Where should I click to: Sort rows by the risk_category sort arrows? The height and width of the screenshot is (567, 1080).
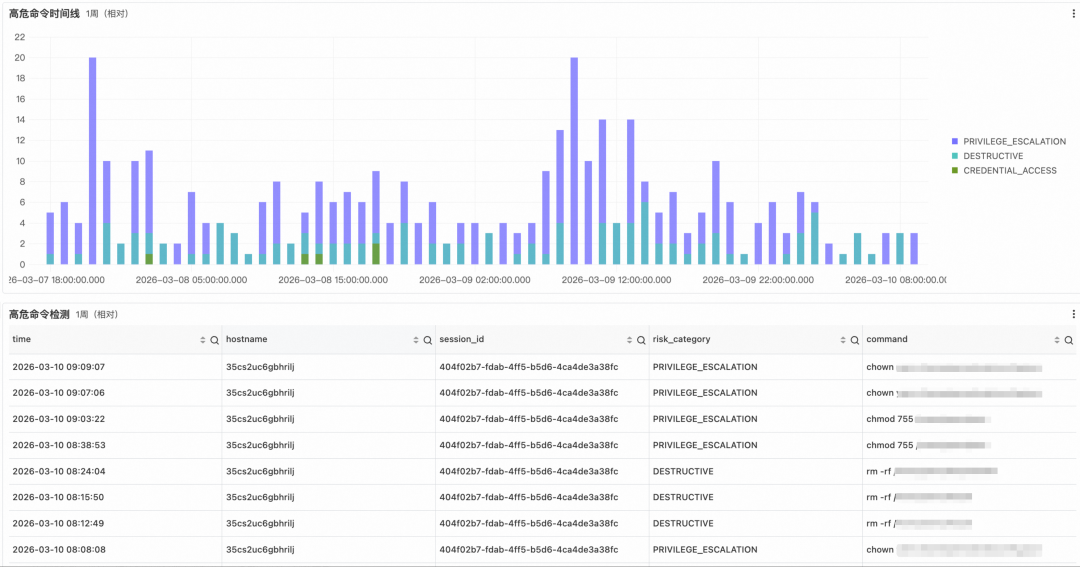point(843,340)
